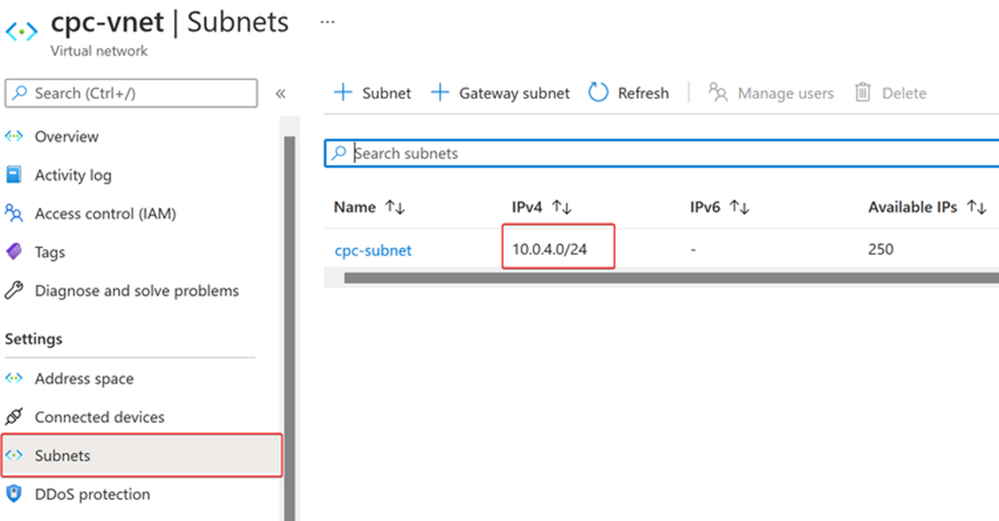
Task: Collapse the sidebar with double chevron
Action: [280, 94]
